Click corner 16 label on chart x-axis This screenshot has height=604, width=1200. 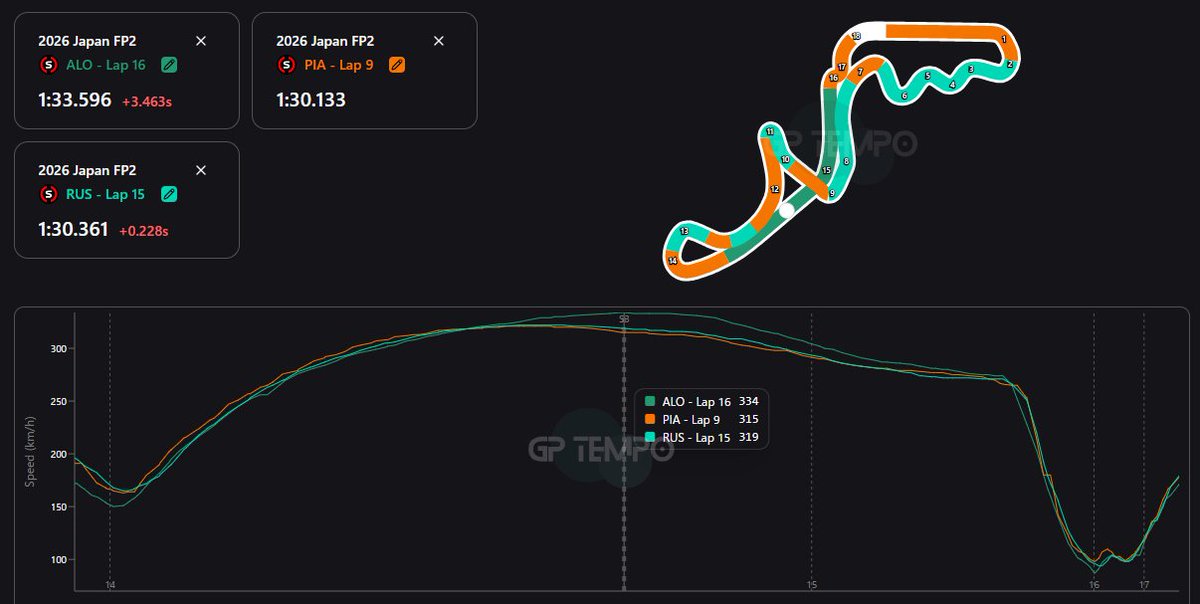pyautogui.click(x=1094, y=585)
